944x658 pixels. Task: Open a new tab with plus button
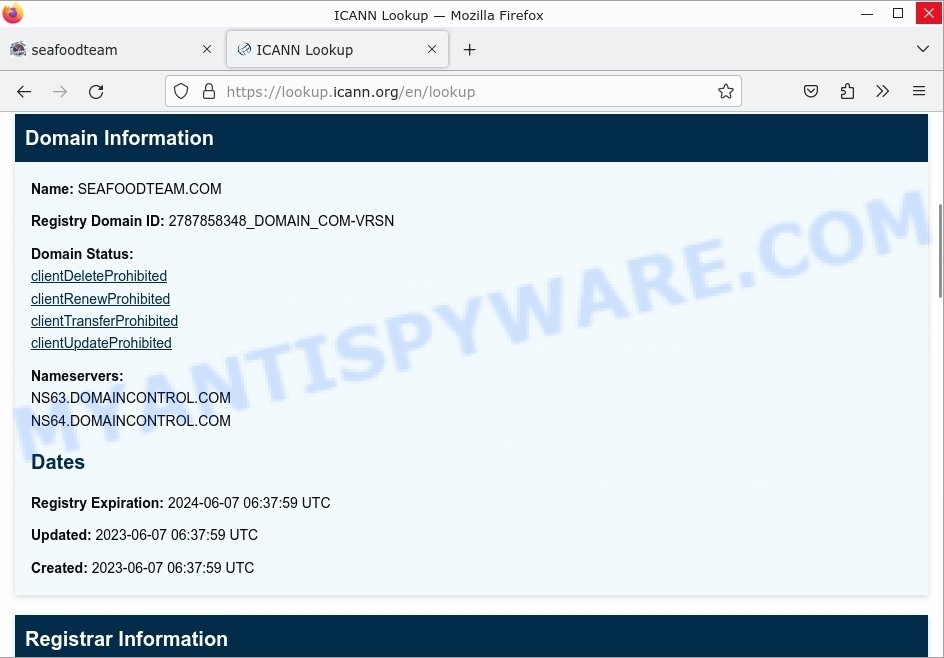(x=470, y=49)
